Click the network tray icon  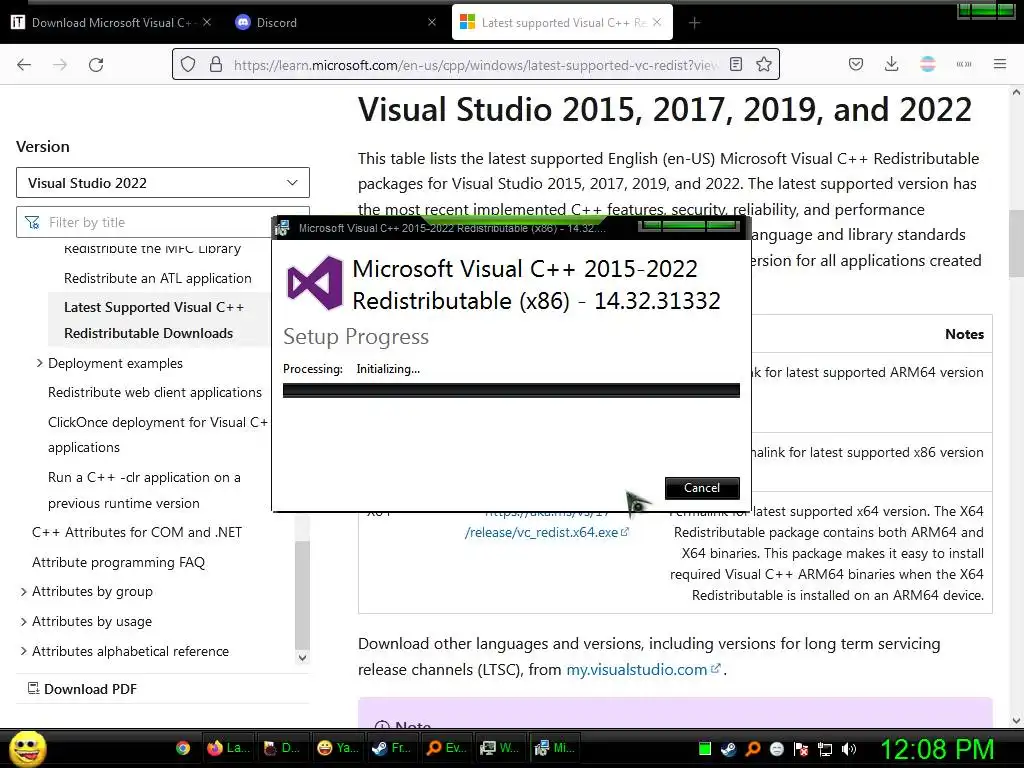(x=825, y=749)
